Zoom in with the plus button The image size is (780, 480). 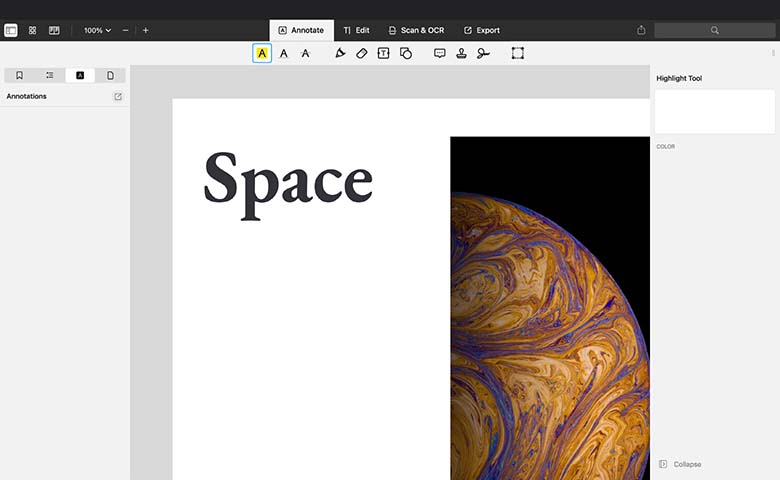tap(146, 30)
